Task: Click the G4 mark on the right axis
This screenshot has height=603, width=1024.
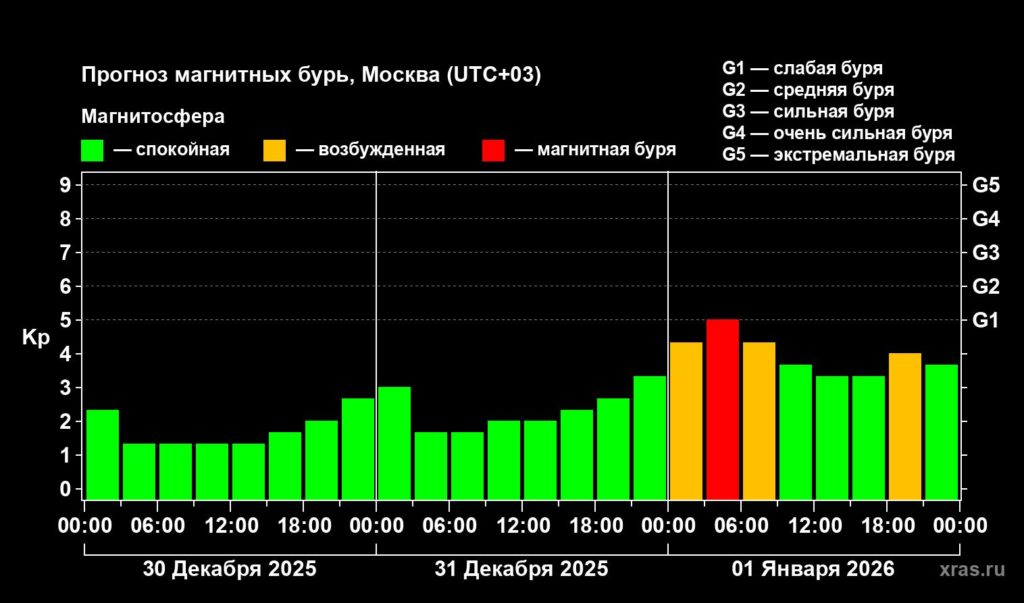Action: pyautogui.click(x=986, y=218)
